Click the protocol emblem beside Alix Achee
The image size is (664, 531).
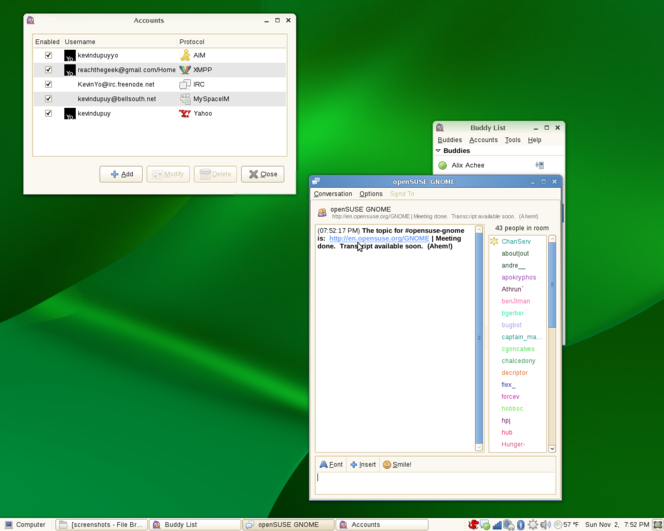pos(540,165)
